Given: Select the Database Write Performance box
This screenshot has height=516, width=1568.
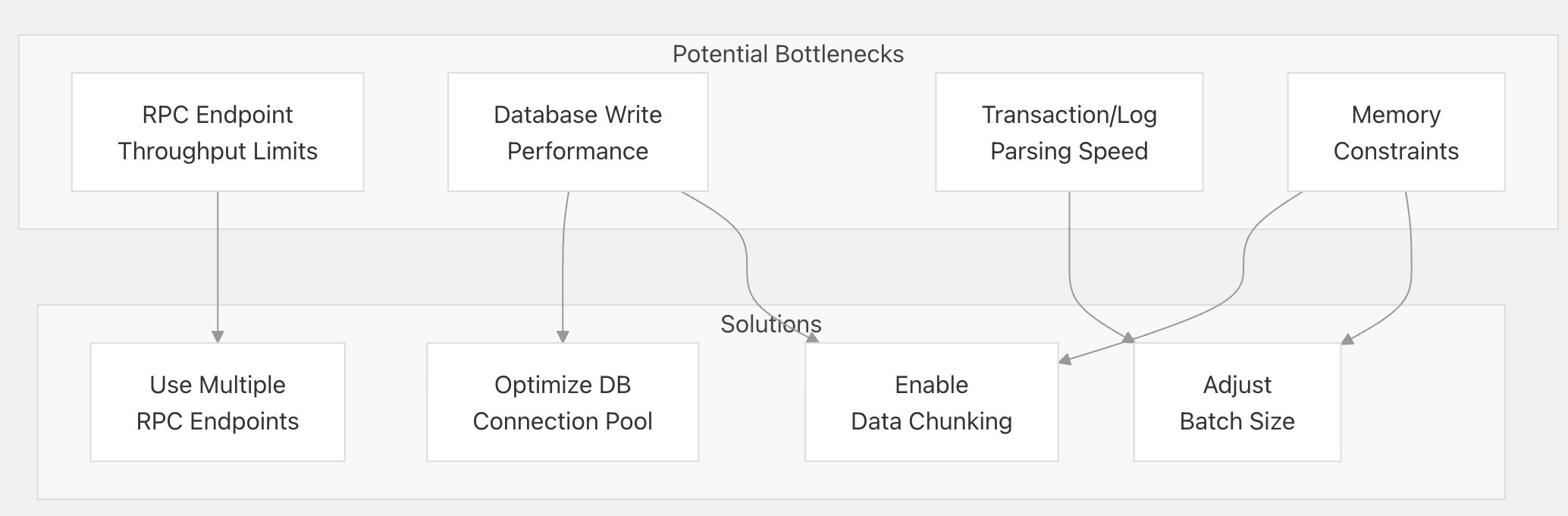Looking at the screenshot, I should [577, 132].
